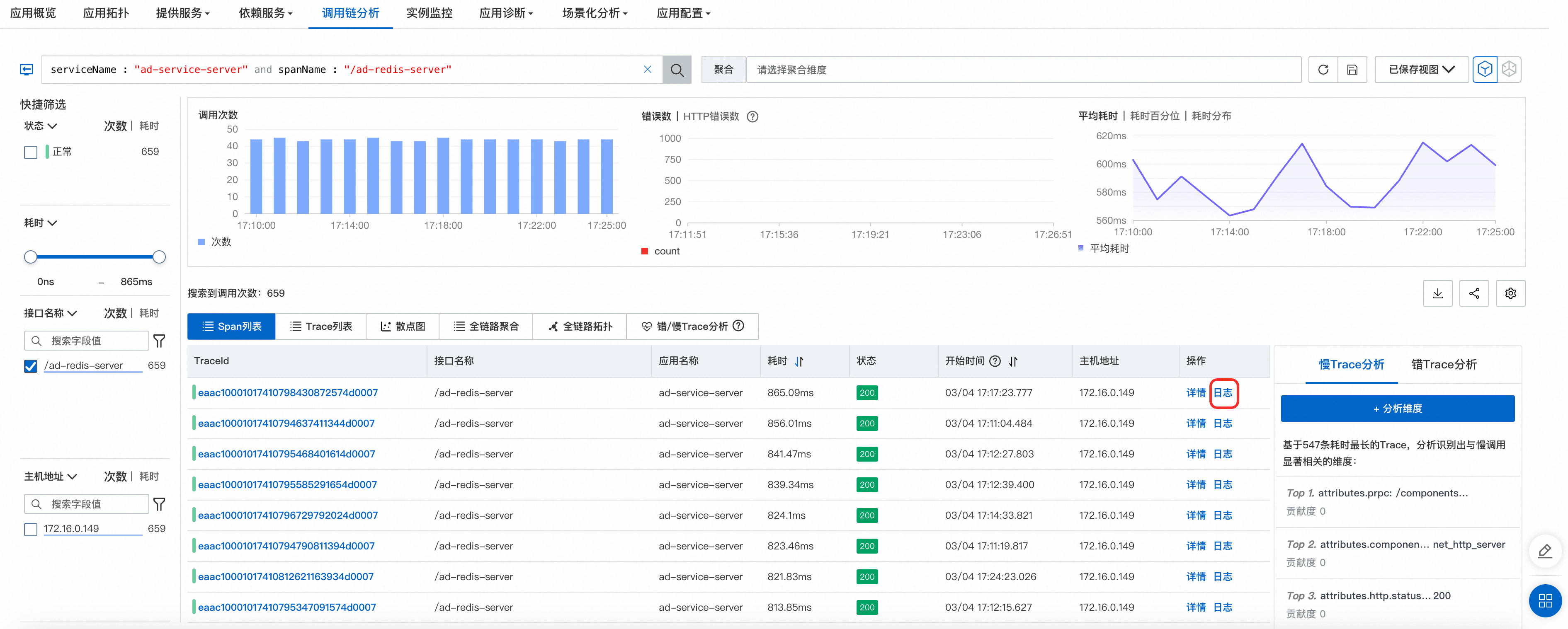
Task: Click the right handle of the duration slider
Action: pos(159,257)
